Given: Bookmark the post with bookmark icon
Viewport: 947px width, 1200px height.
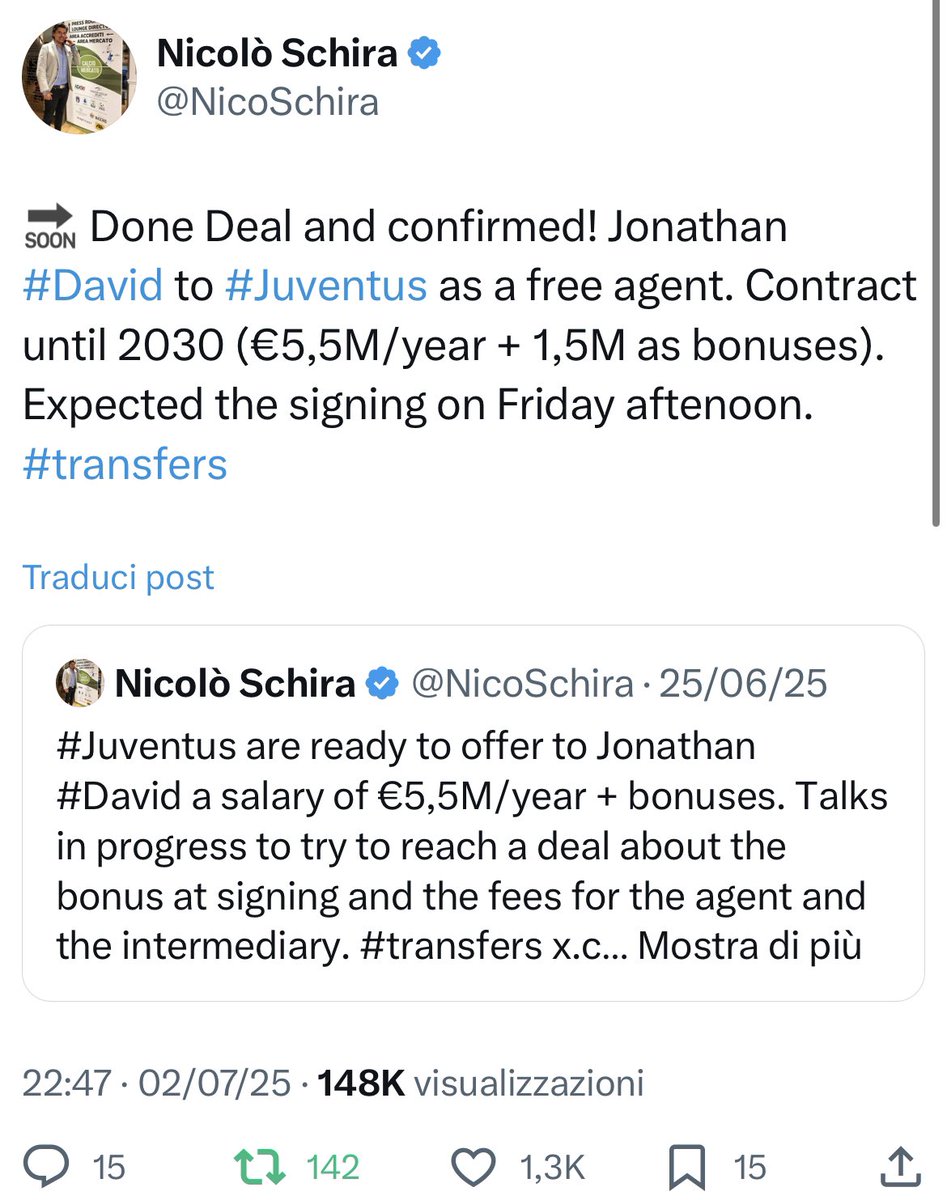Looking at the screenshot, I should pos(689,1166).
